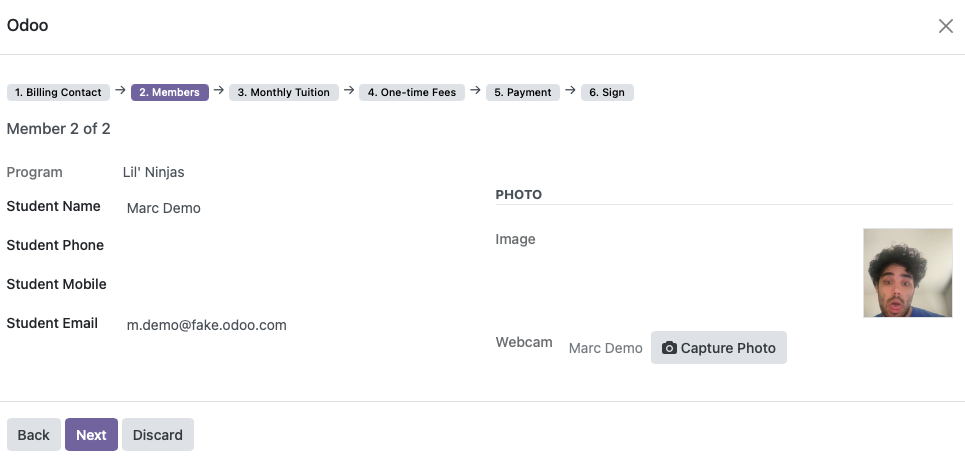Focus the empty Student Mobile field

pos(302,285)
